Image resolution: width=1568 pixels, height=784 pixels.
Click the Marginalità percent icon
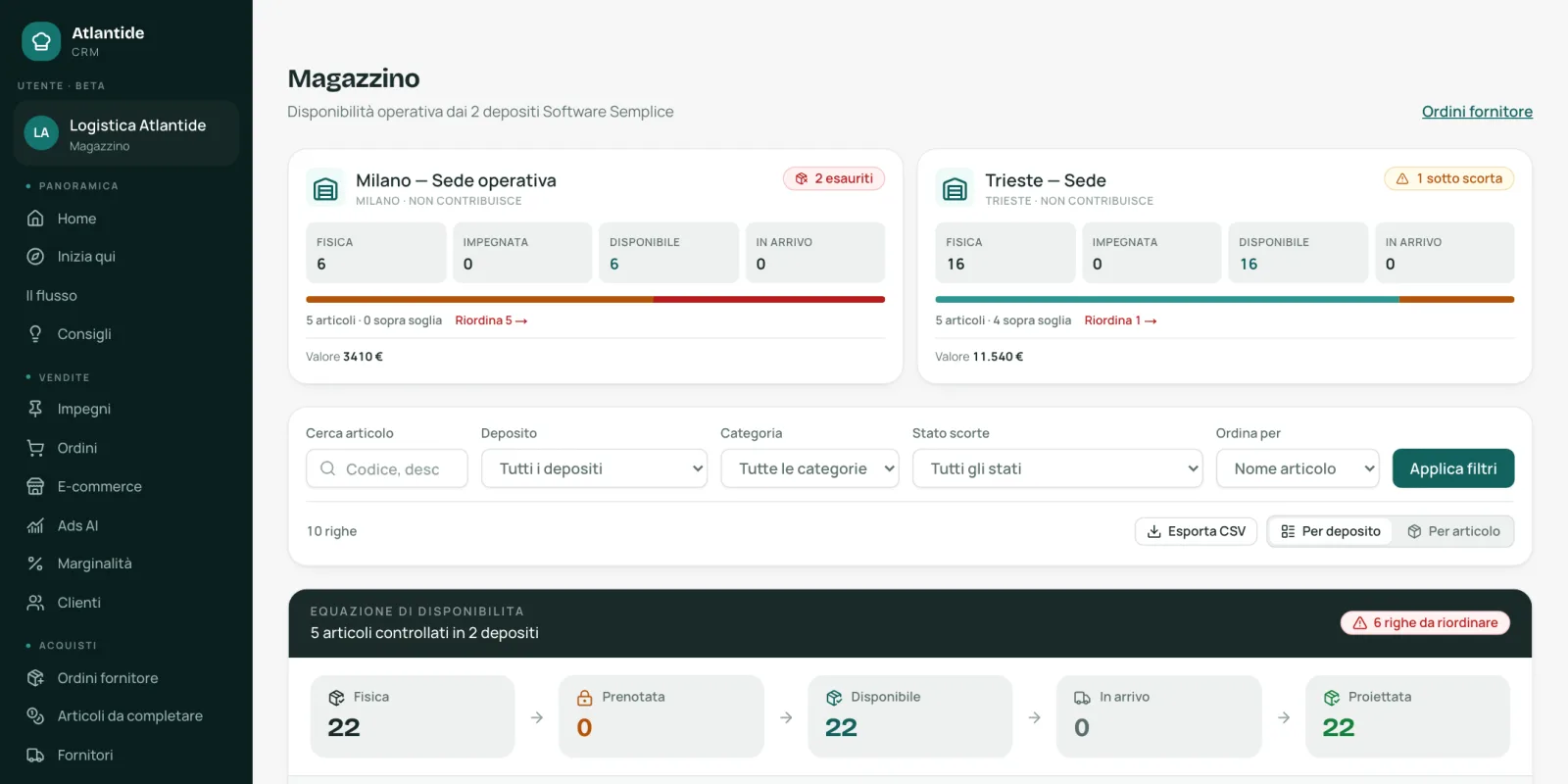pos(35,563)
